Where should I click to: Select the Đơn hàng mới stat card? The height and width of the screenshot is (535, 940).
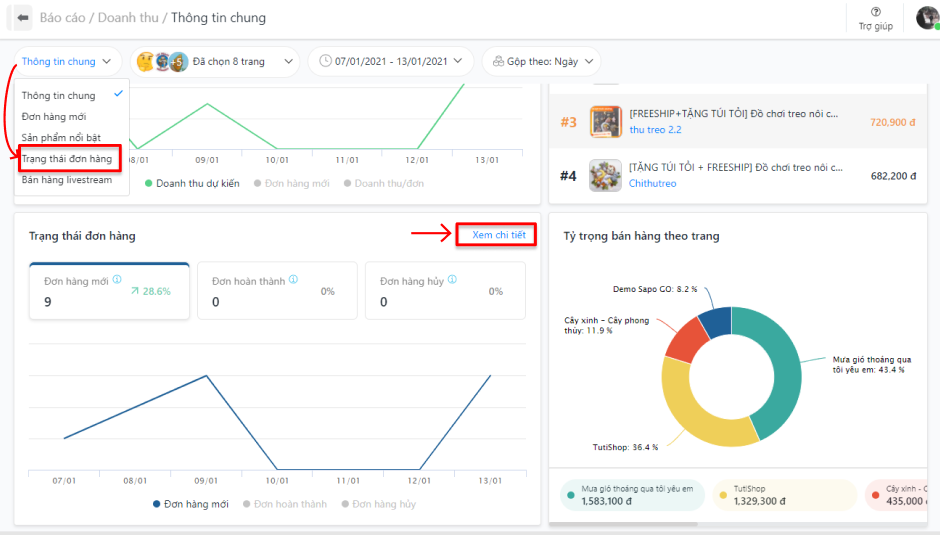tap(109, 291)
